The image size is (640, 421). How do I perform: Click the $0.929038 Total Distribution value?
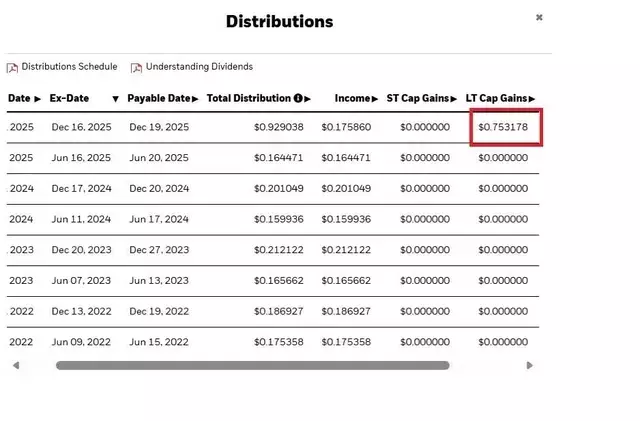[x=279, y=128]
